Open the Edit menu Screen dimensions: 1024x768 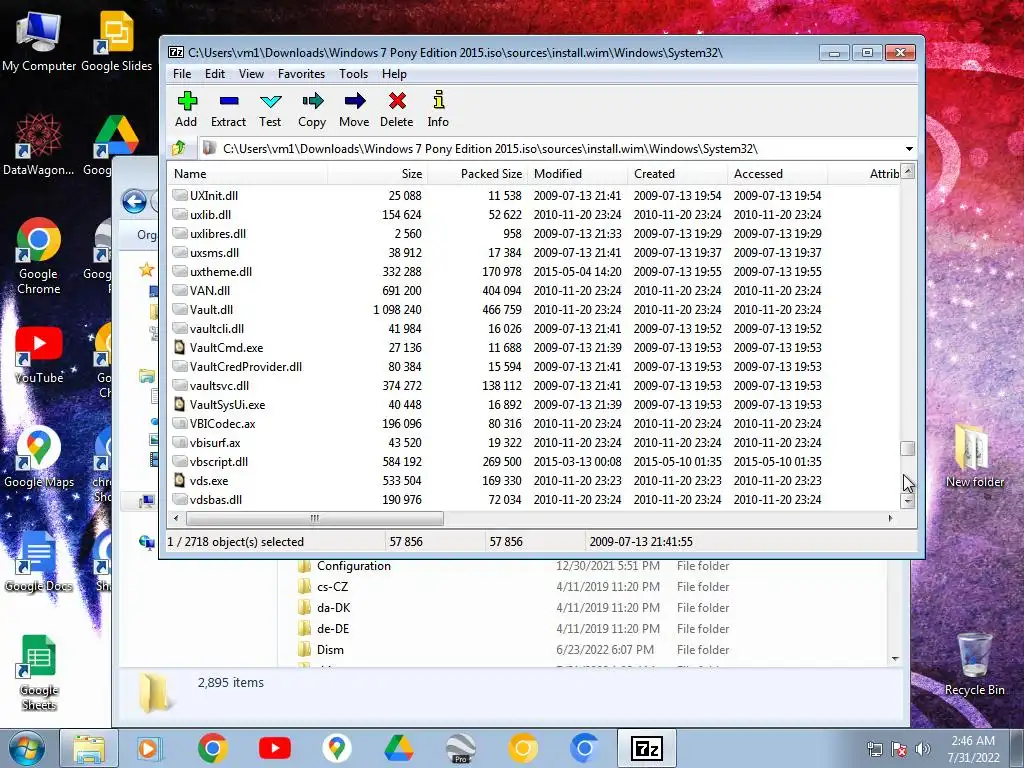coord(214,74)
